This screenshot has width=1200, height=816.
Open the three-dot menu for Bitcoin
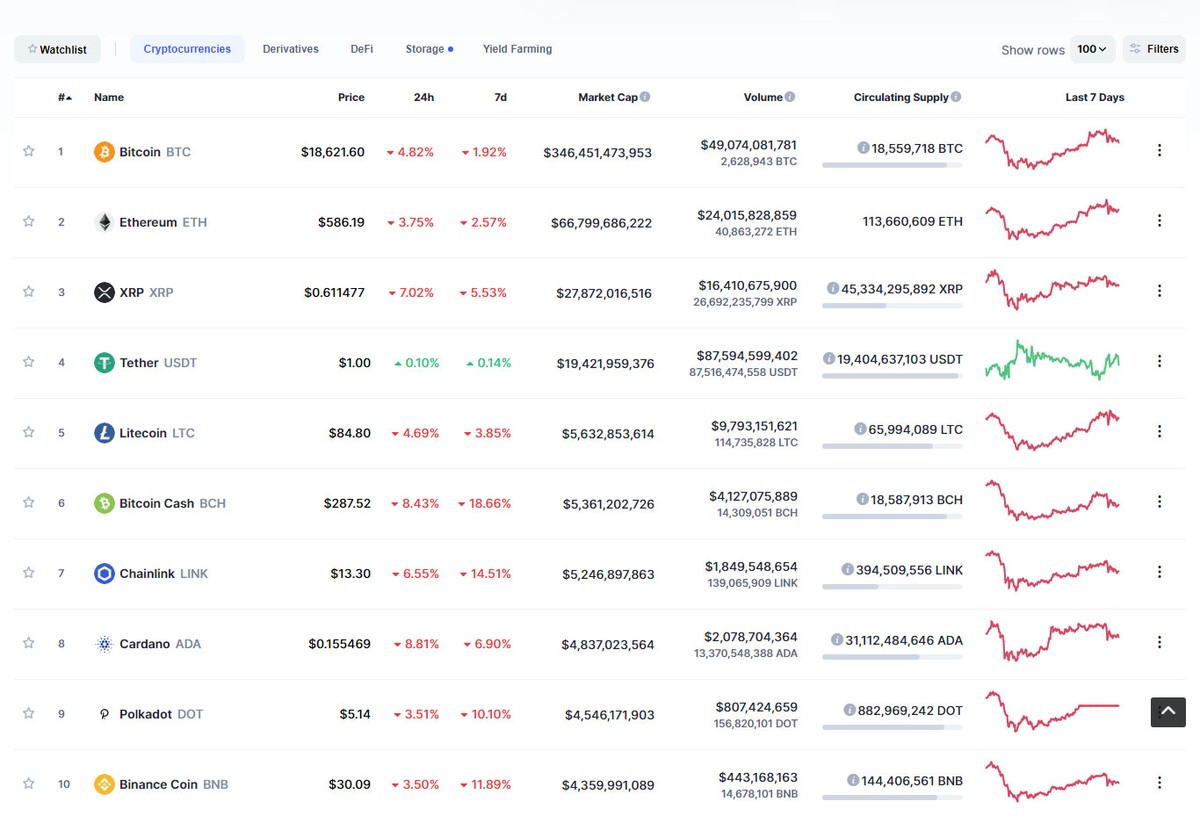tap(1160, 151)
